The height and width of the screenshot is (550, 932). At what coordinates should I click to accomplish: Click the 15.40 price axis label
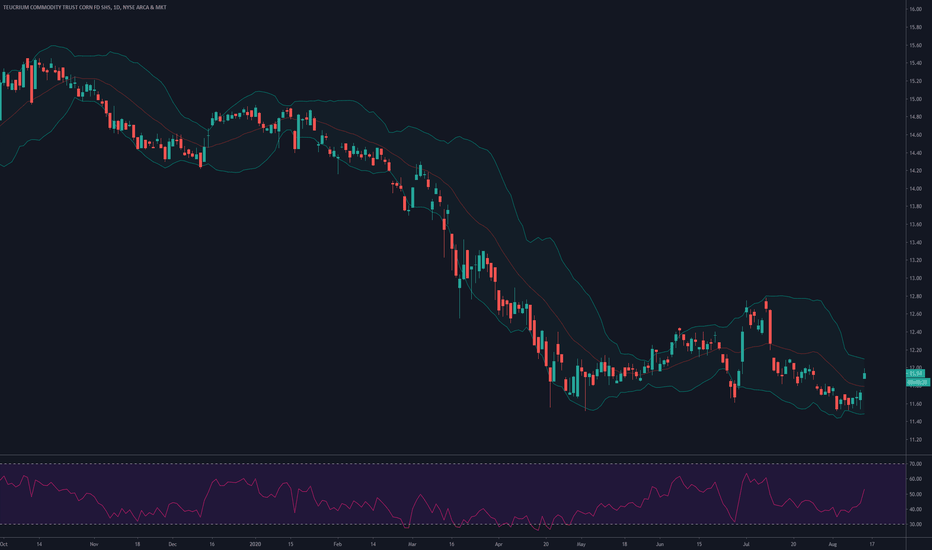pyautogui.click(x=915, y=63)
